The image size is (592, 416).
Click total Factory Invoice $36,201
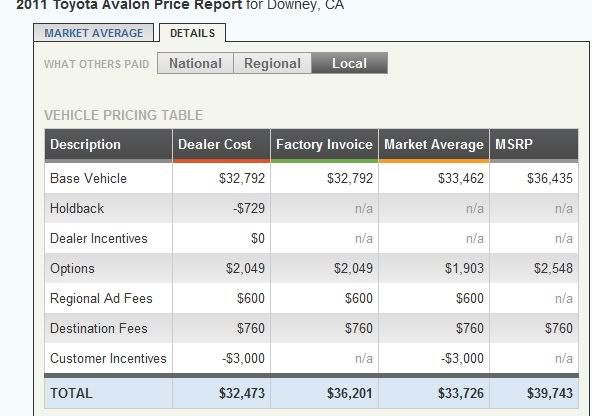[x=350, y=393]
